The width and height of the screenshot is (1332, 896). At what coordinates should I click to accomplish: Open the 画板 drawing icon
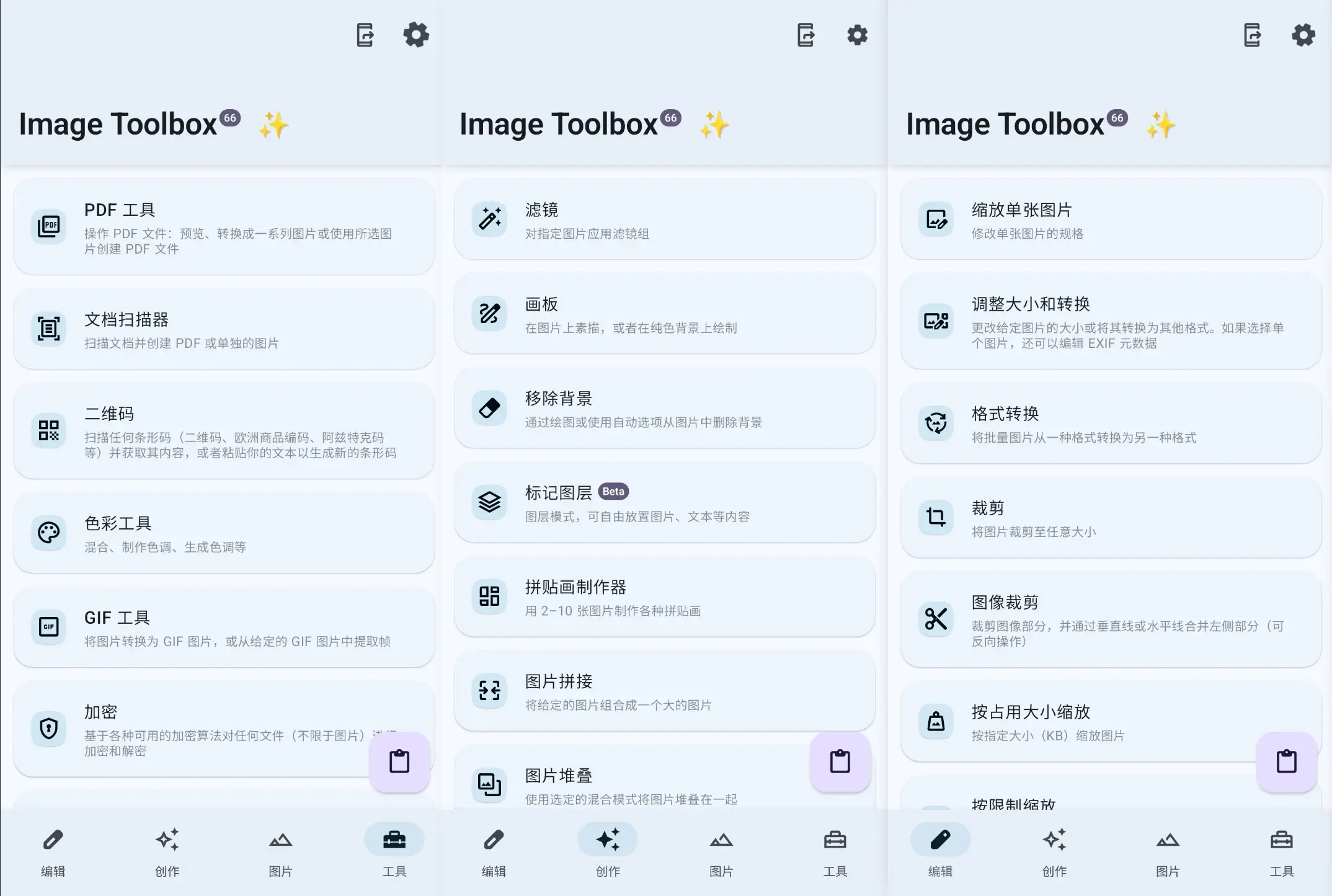pyautogui.click(x=489, y=313)
